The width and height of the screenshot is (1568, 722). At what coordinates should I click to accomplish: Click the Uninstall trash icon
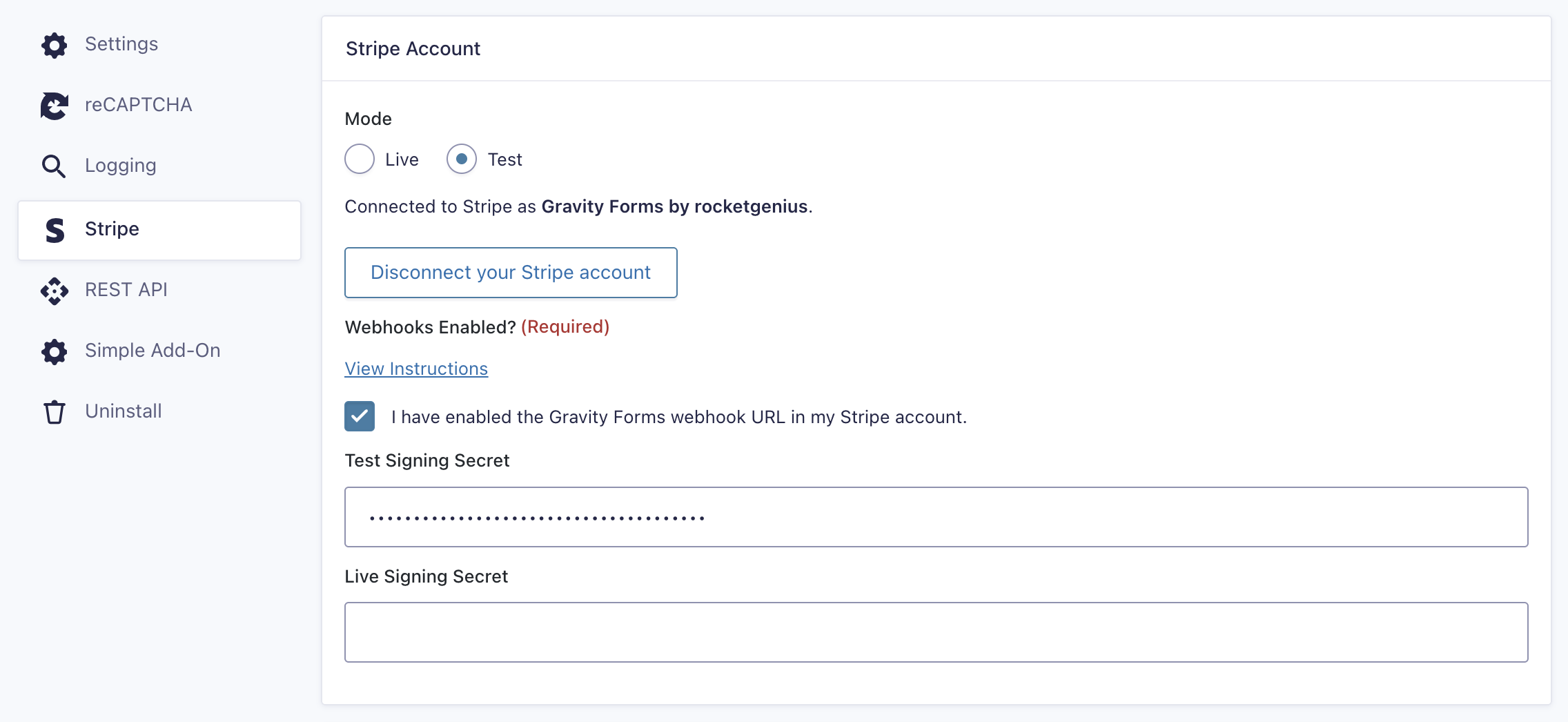tap(55, 411)
